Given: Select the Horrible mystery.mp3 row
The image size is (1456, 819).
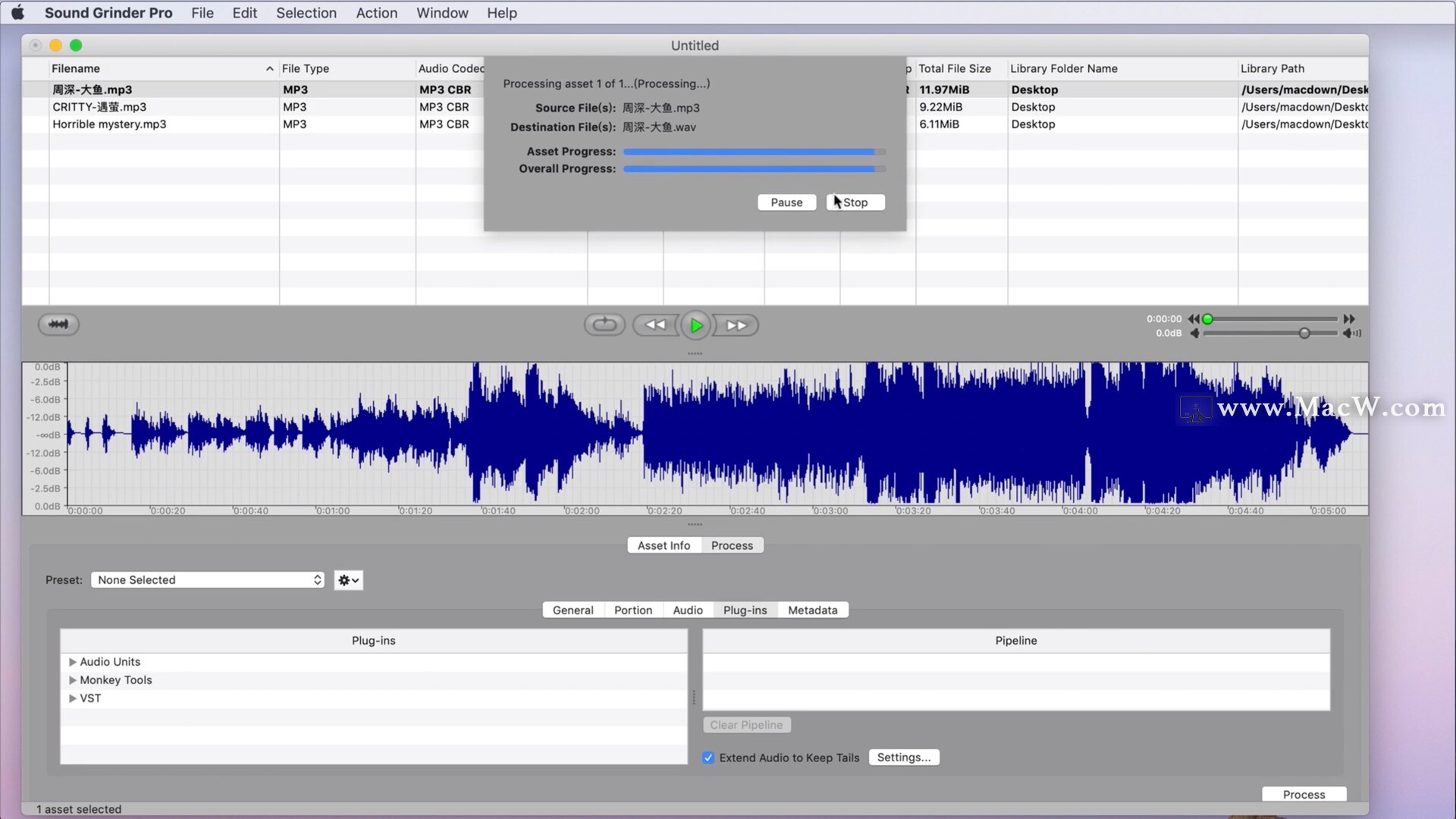Looking at the screenshot, I should 109,124.
